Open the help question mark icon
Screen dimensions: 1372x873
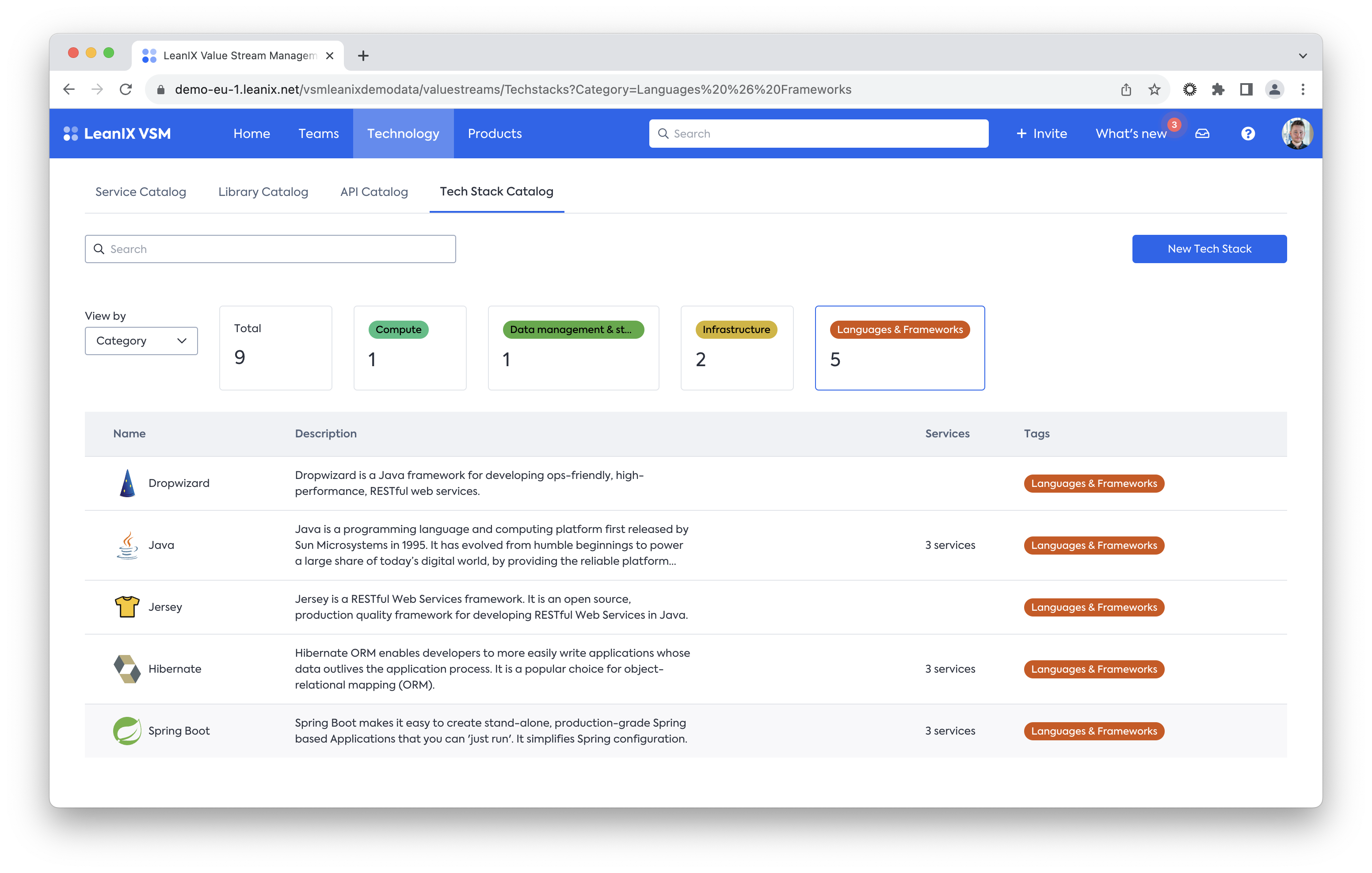click(x=1248, y=134)
